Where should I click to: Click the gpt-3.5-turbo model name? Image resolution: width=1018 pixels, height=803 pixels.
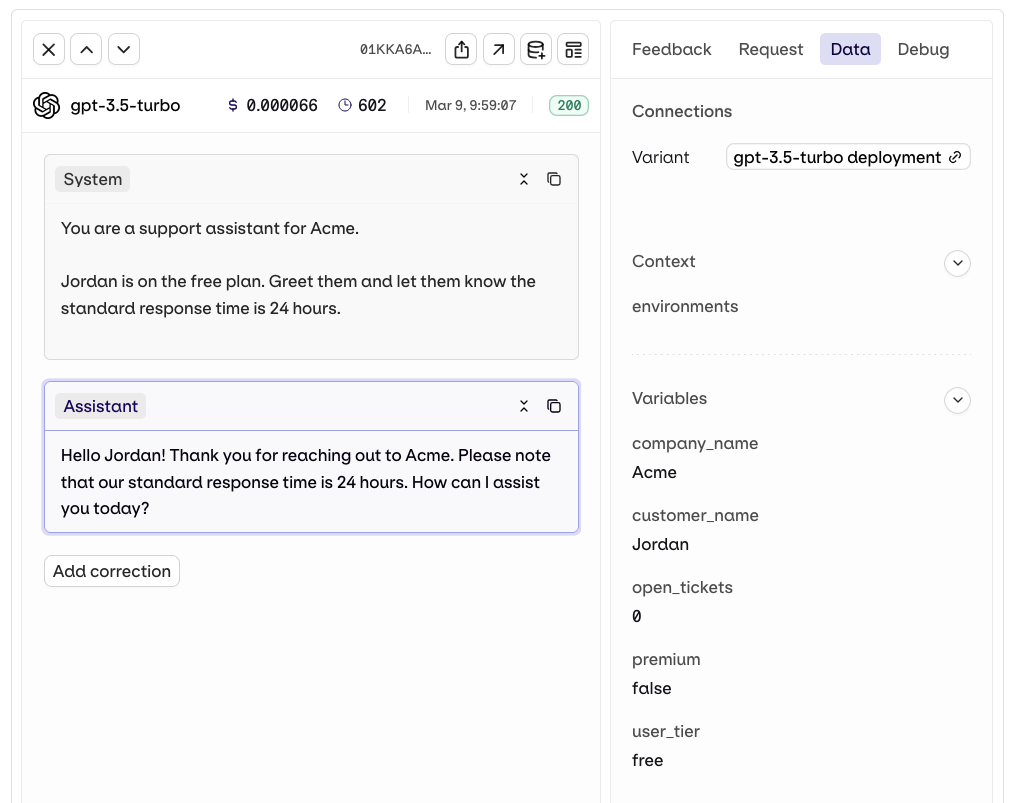pos(125,105)
